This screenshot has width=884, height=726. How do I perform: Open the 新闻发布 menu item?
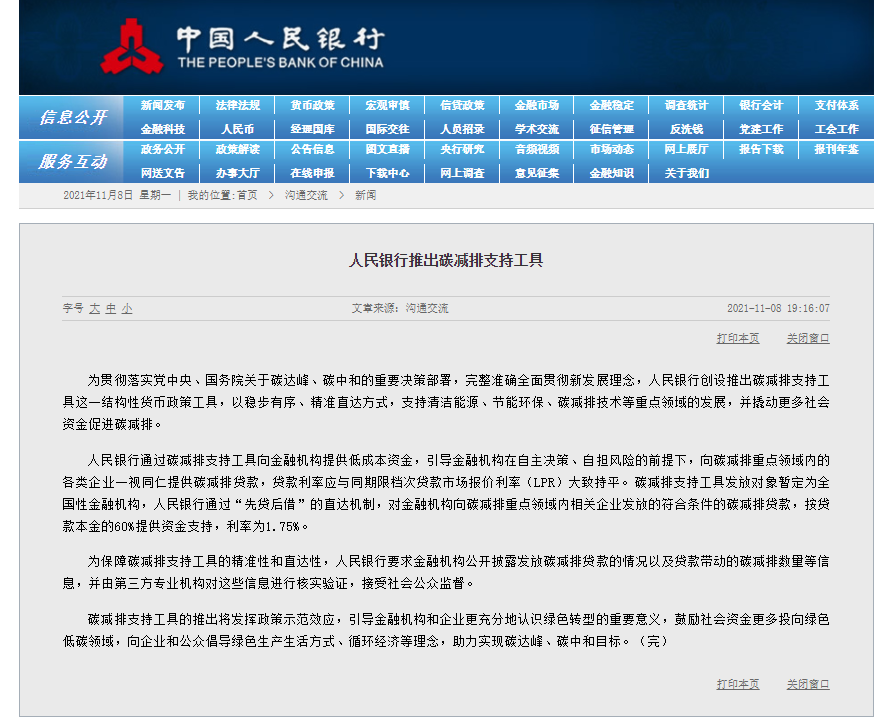(x=163, y=105)
